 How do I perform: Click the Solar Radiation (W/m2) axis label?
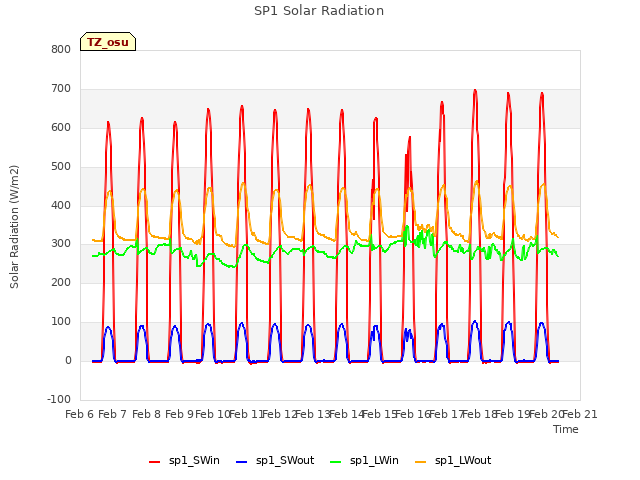click(x=14, y=227)
